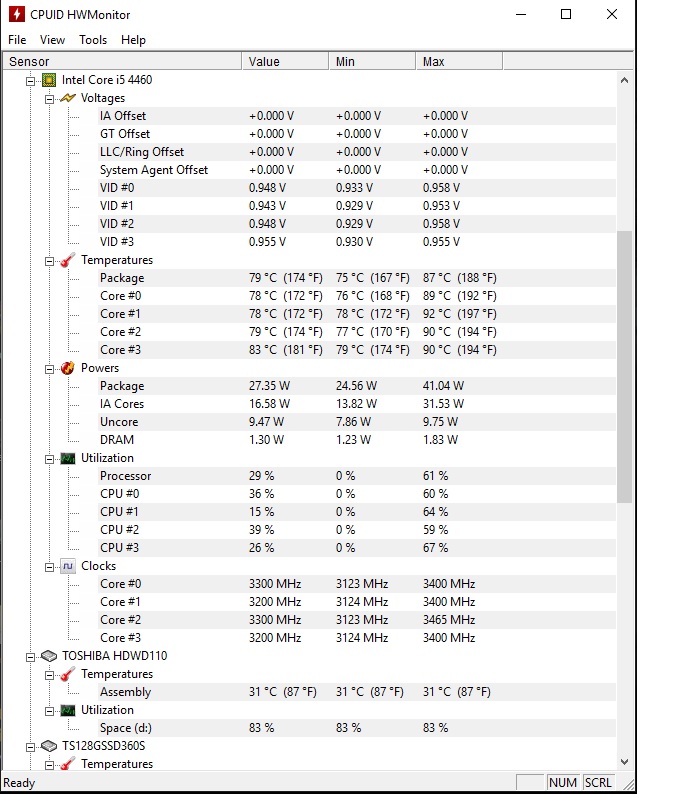The image size is (684, 794).
Task: Click the Value column header
Action: (286, 62)
